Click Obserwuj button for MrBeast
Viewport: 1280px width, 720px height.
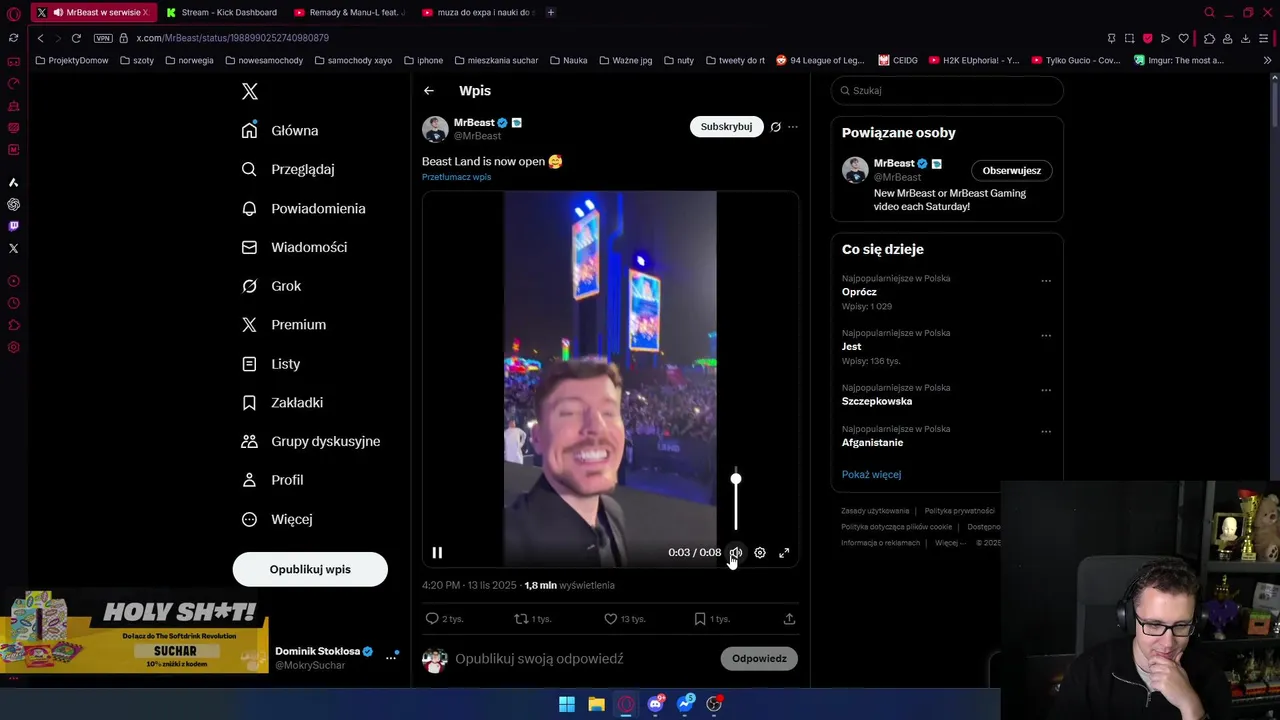[1012, 170]
